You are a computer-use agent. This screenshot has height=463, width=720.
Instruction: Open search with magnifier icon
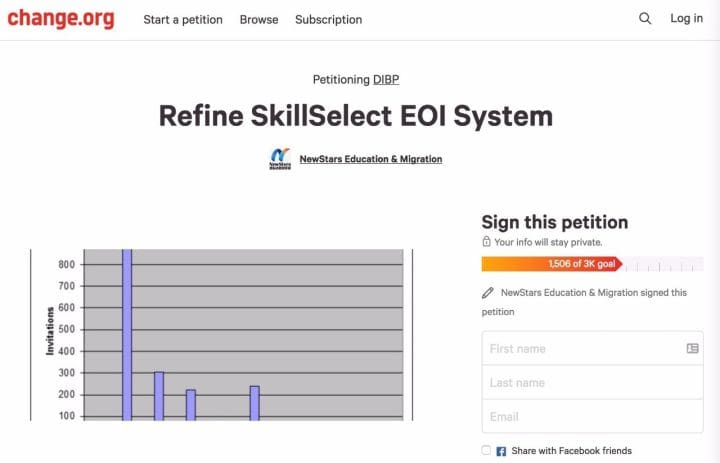click(645, 19)
